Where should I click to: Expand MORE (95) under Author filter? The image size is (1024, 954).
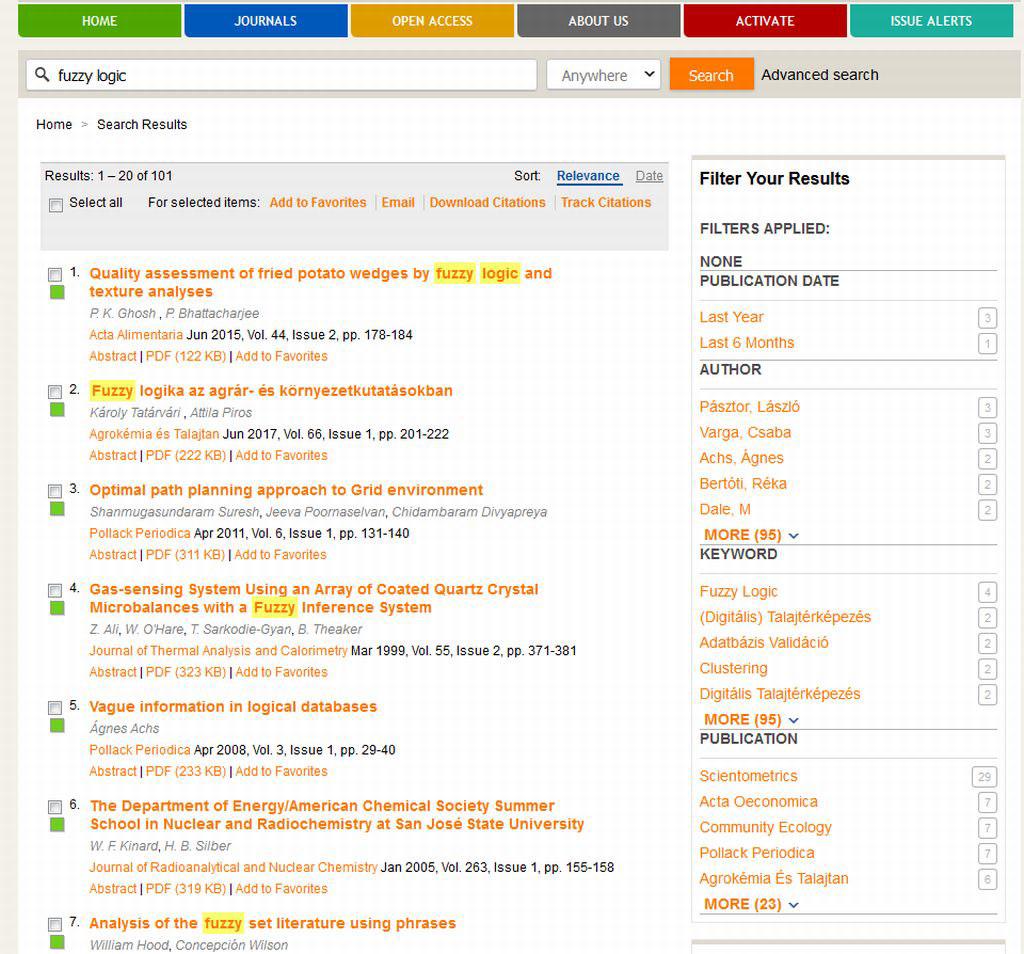[x=751, y=535]
